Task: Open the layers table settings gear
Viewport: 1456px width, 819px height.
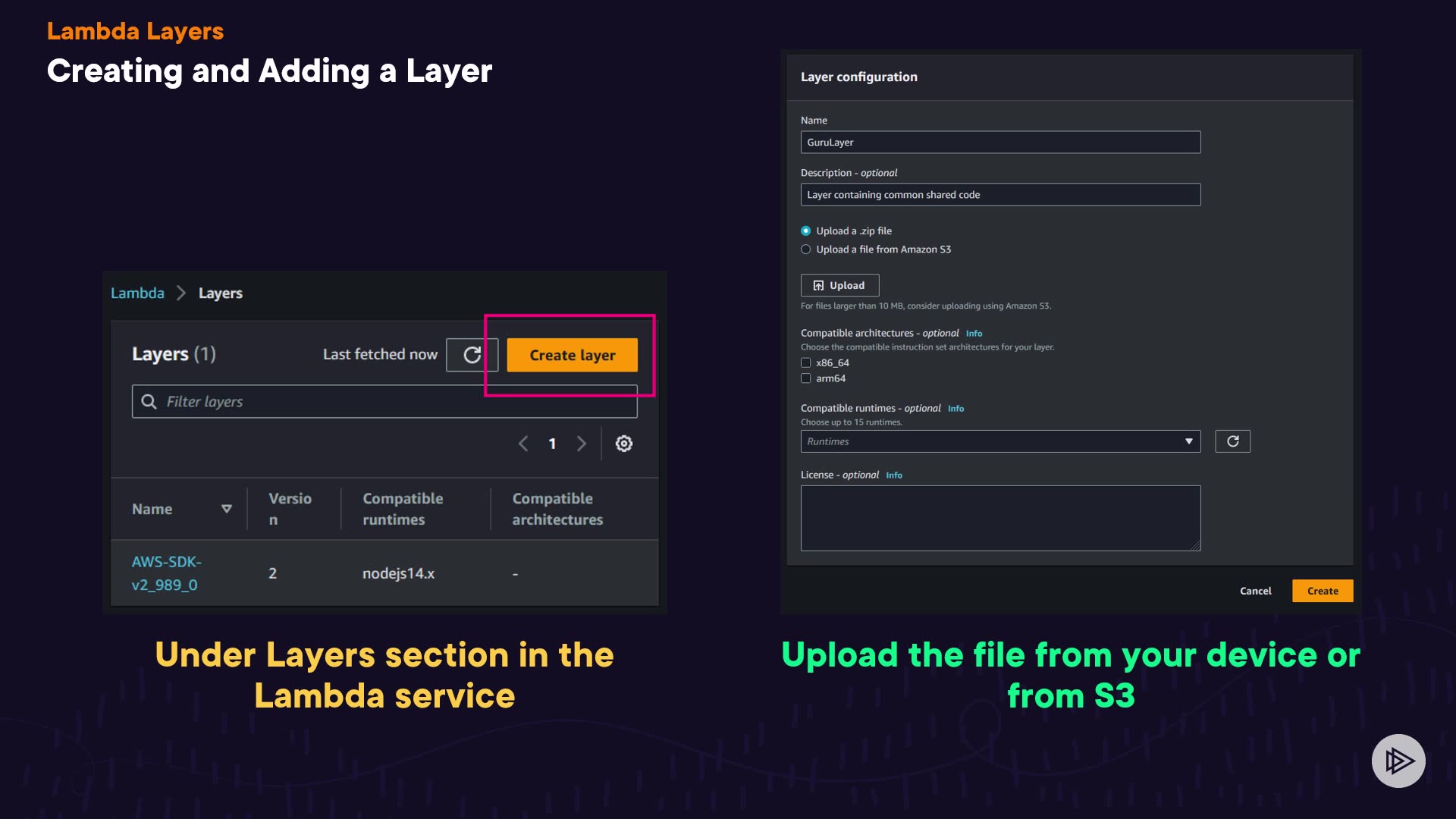Action: coord(623,444)
